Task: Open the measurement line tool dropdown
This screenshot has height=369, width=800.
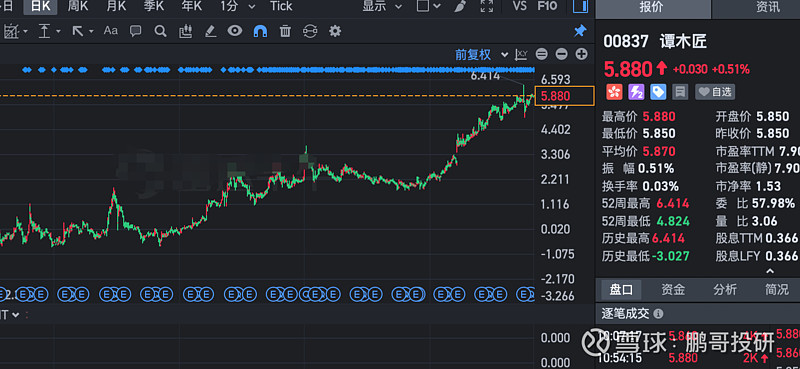Action: click(49, 32)
